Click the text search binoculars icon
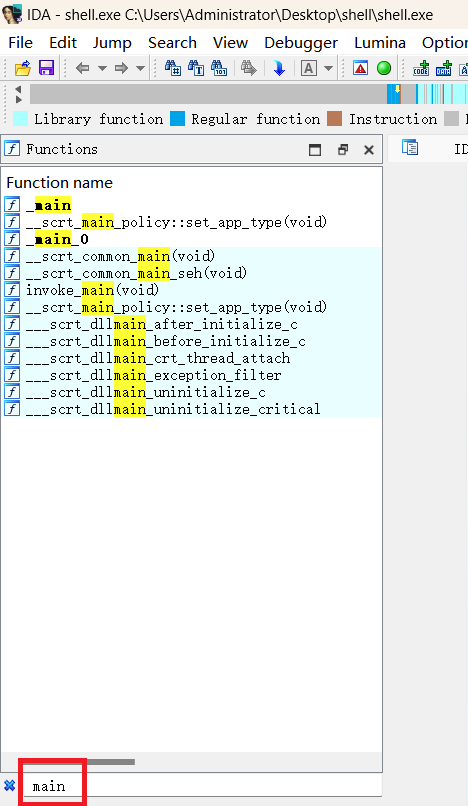468x806 pixels. (x=195, y=68)
